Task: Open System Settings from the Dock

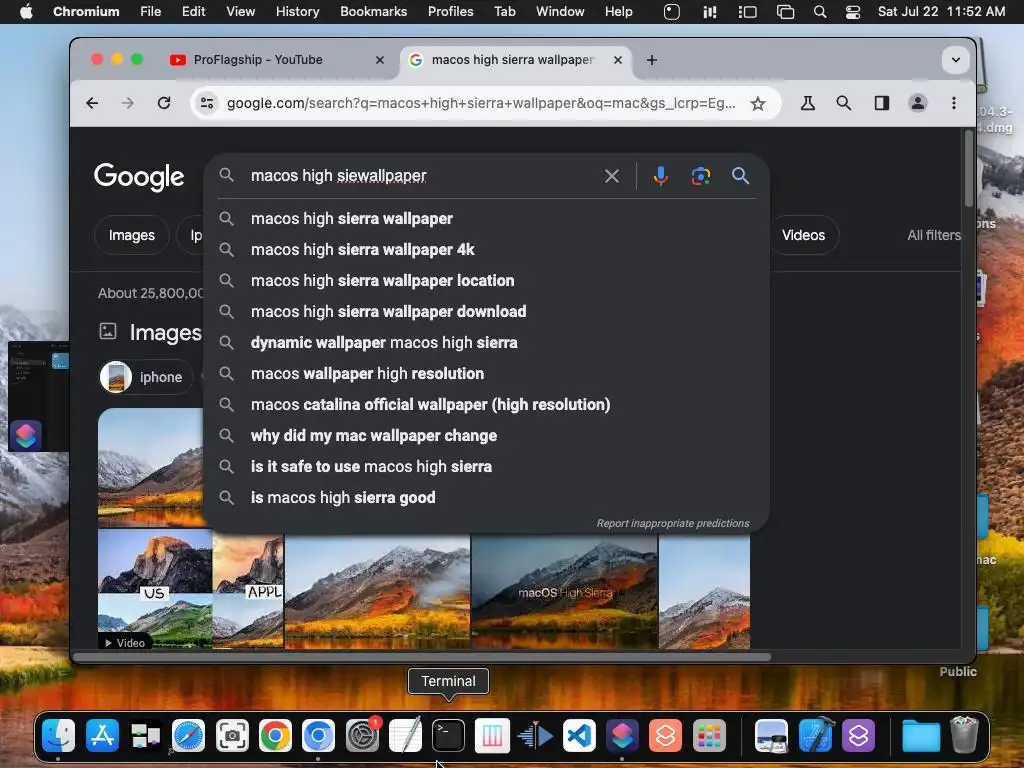Action: pyautogui.click(x=362, y=736)
